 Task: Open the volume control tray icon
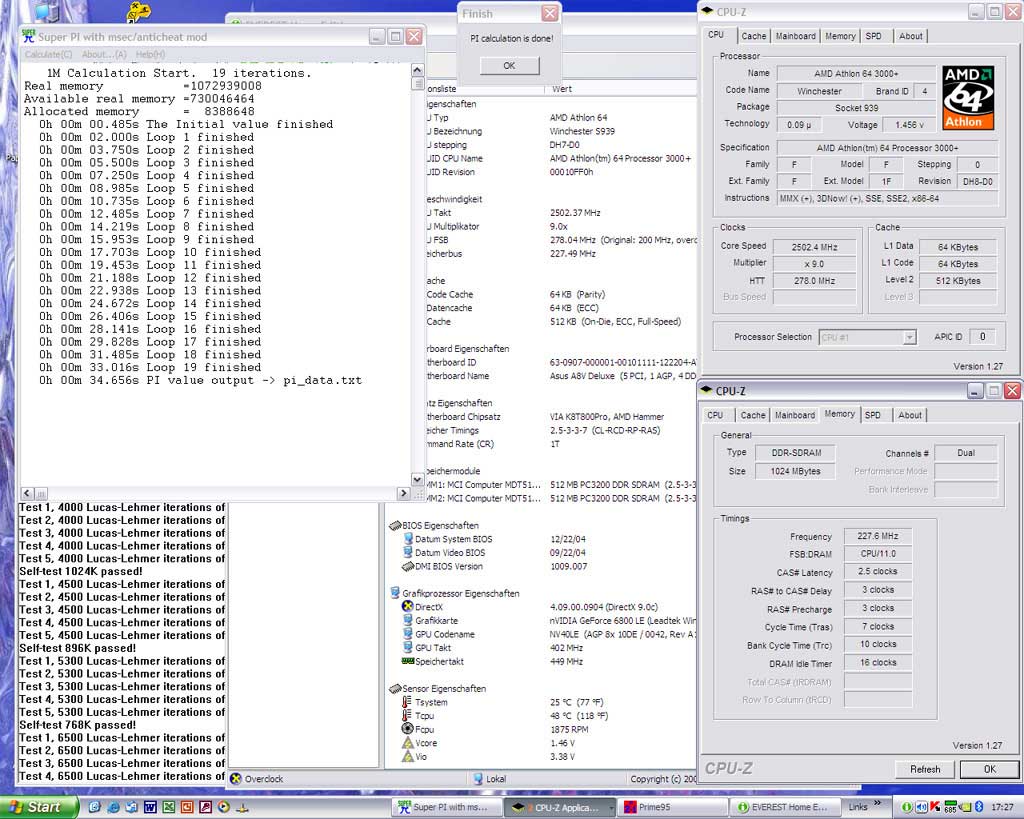[x=921, y=807]
